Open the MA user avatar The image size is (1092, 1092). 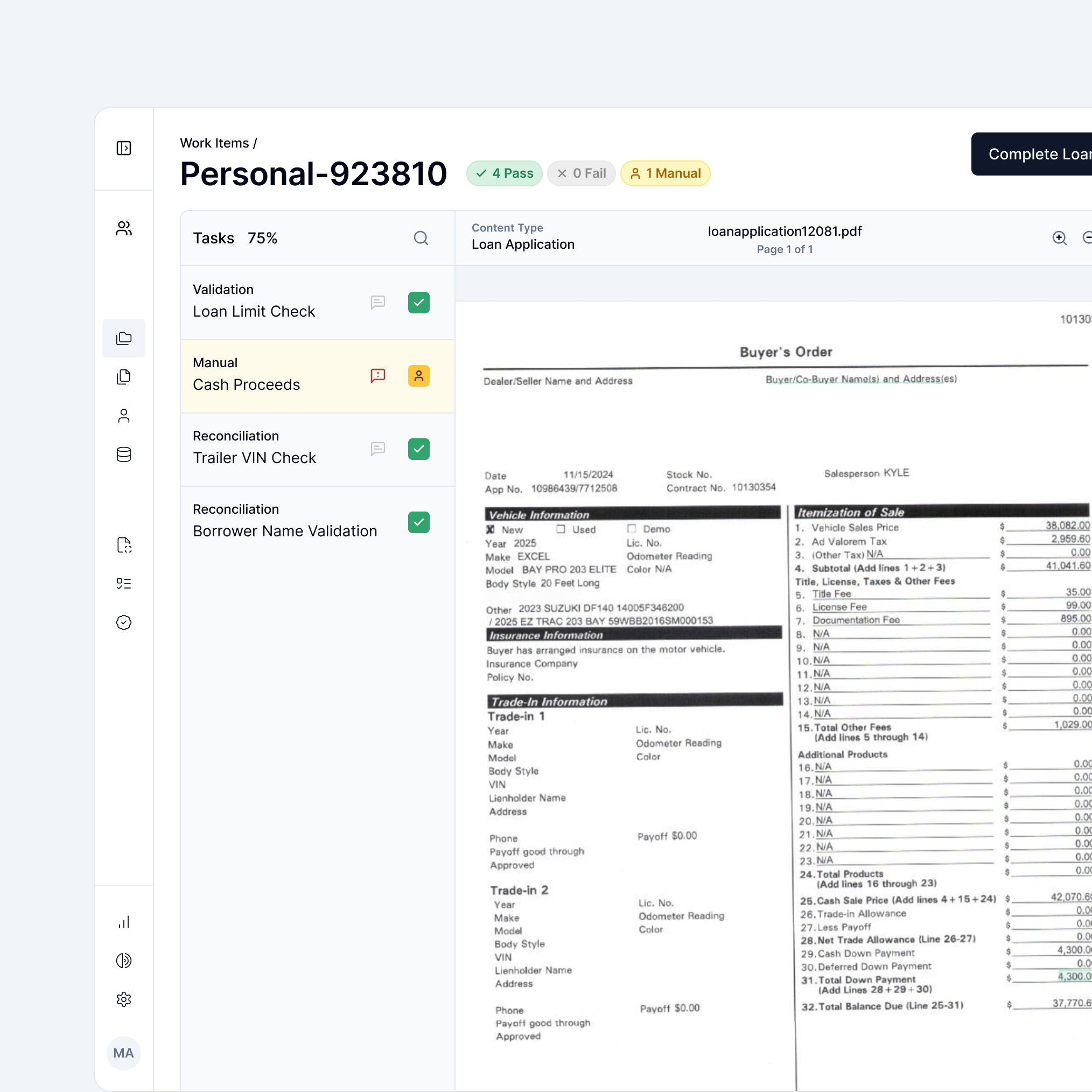pos(124,1053)
